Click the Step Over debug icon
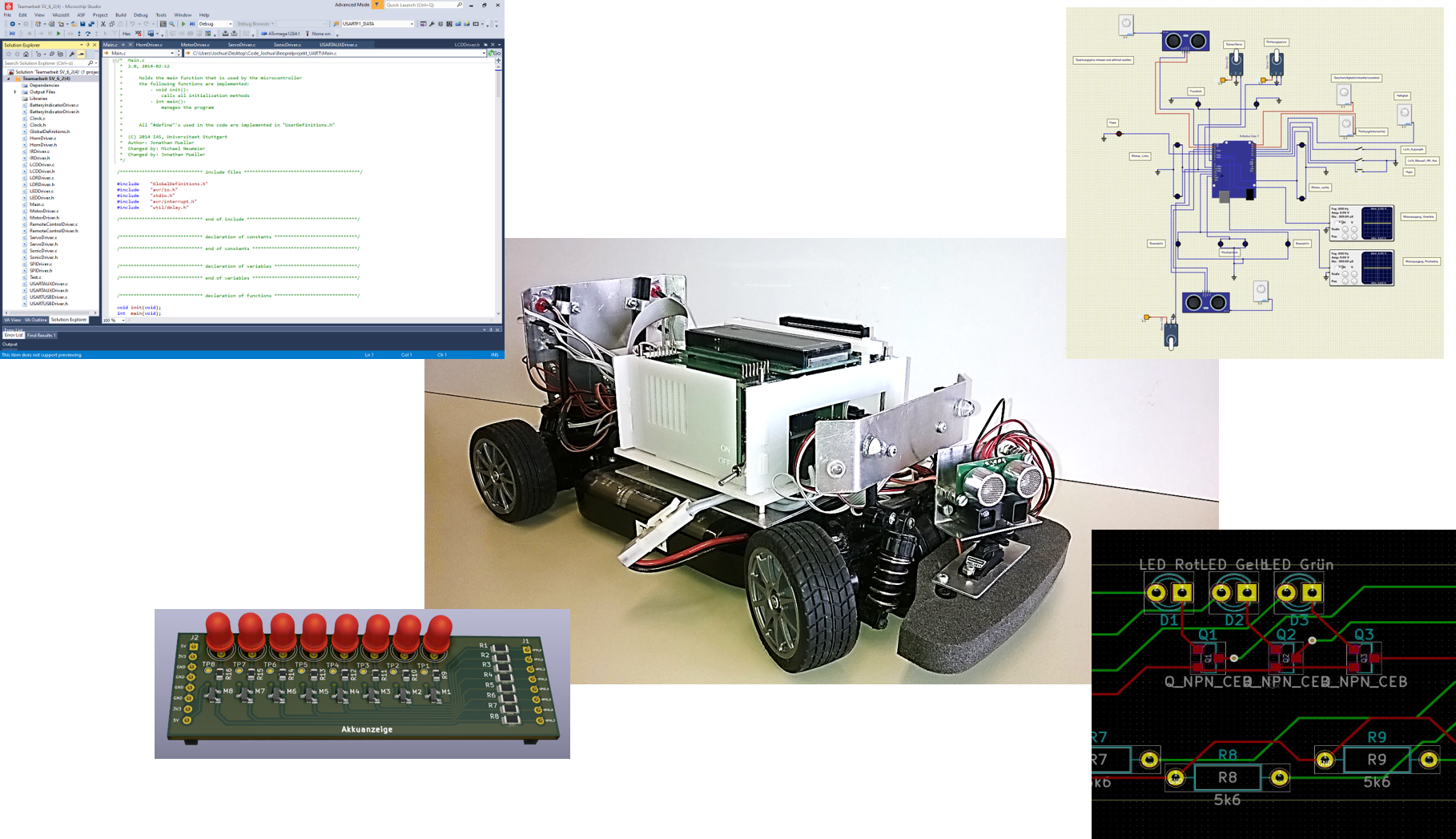The image size is (1456, 839). (88, 34)
